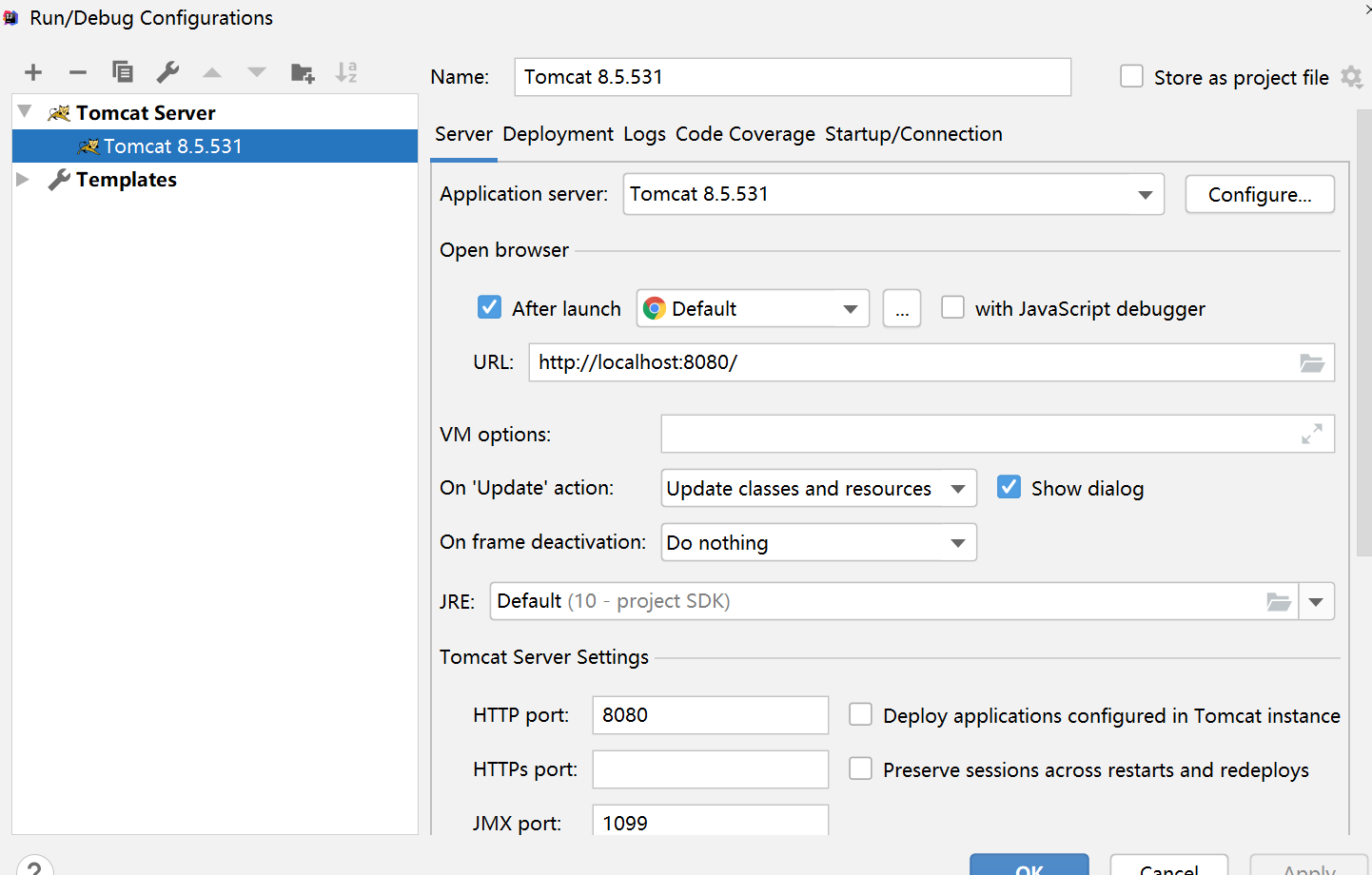Expand the Templates tree node
The height and width of the screenshot is (875, 1372).
point(23,179)
